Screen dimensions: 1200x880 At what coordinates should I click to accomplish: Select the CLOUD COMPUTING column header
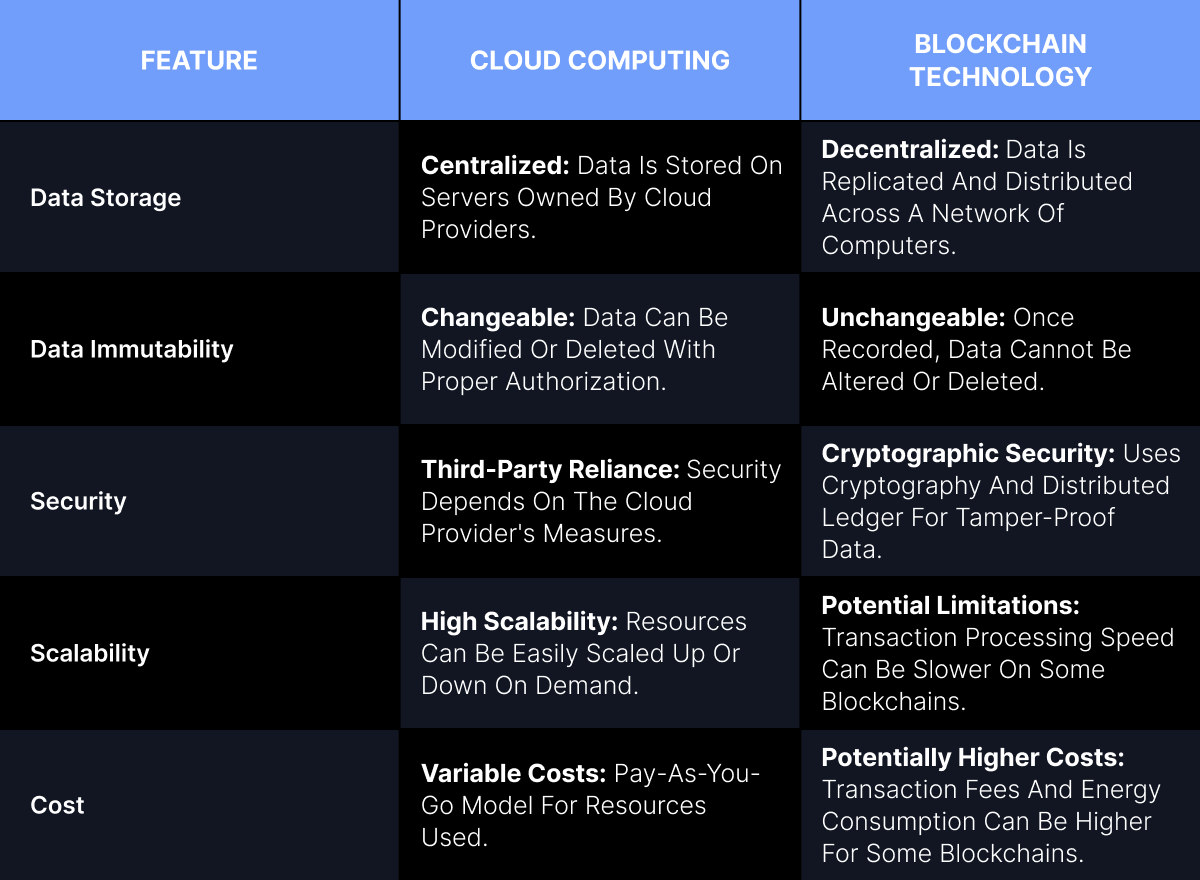pos(600,60)
